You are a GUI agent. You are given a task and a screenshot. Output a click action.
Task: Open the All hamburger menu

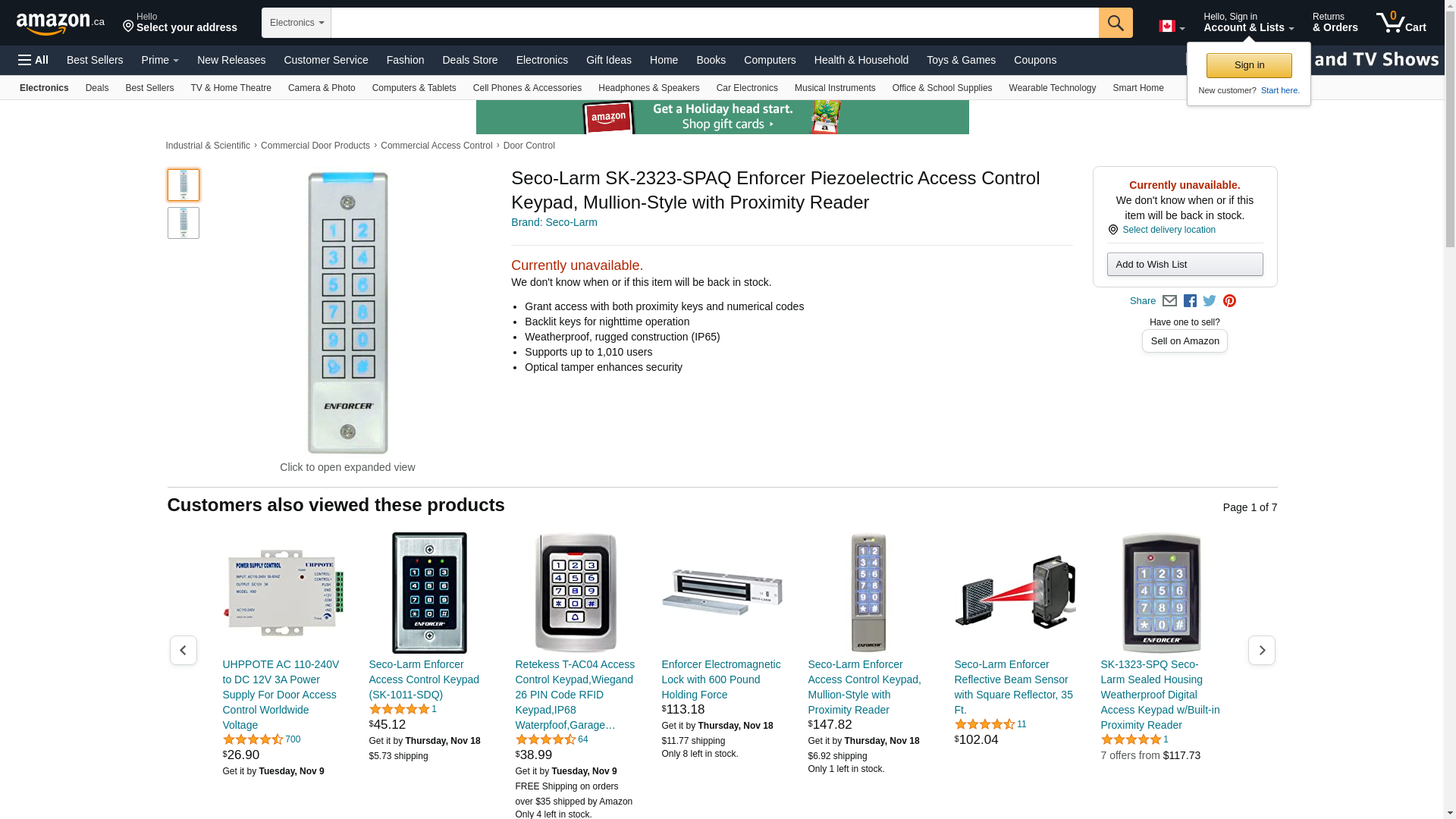pyautogui.click(x=33, y=60)
